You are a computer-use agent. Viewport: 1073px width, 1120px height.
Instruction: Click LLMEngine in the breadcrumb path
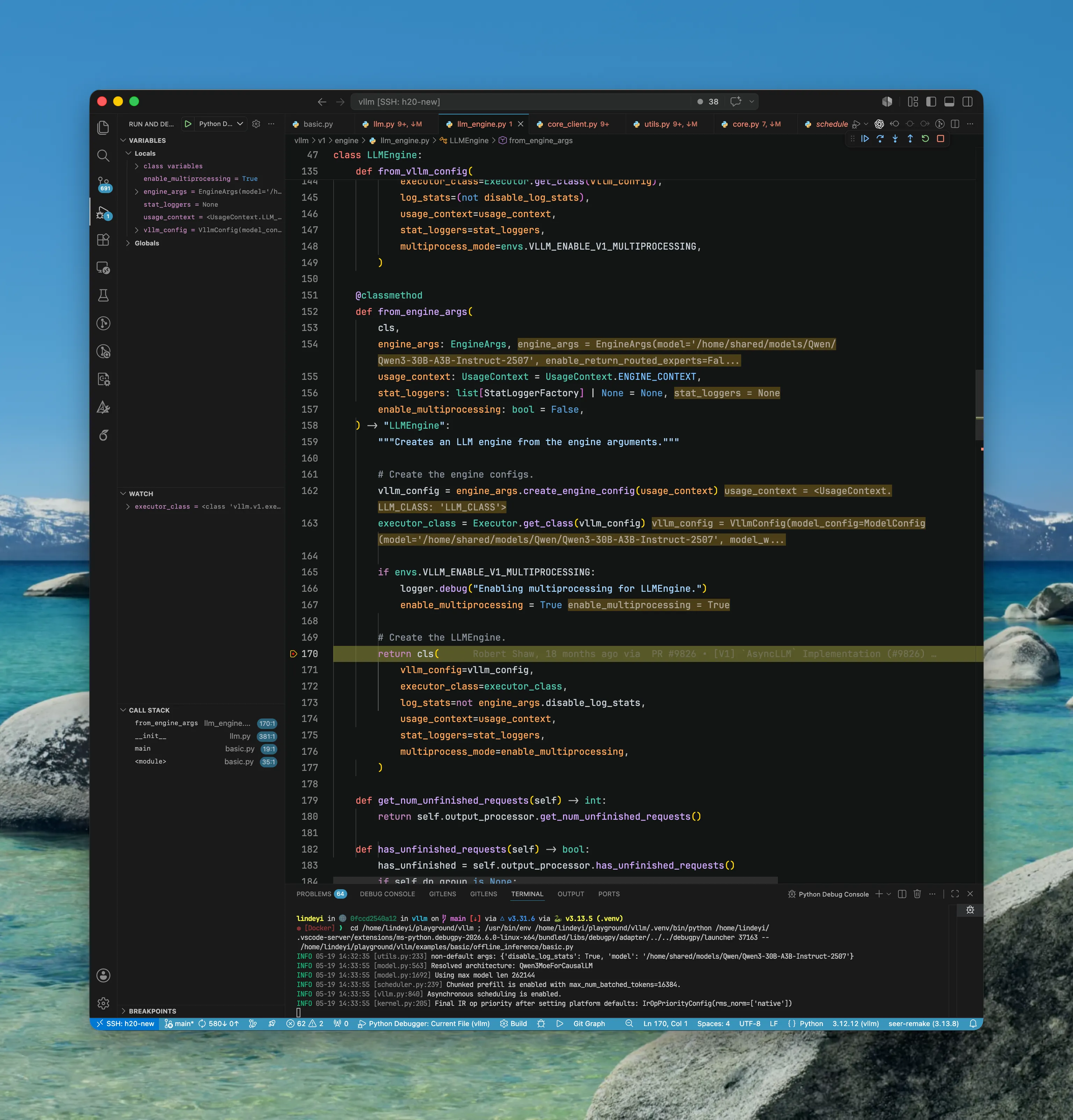point(469,141)
